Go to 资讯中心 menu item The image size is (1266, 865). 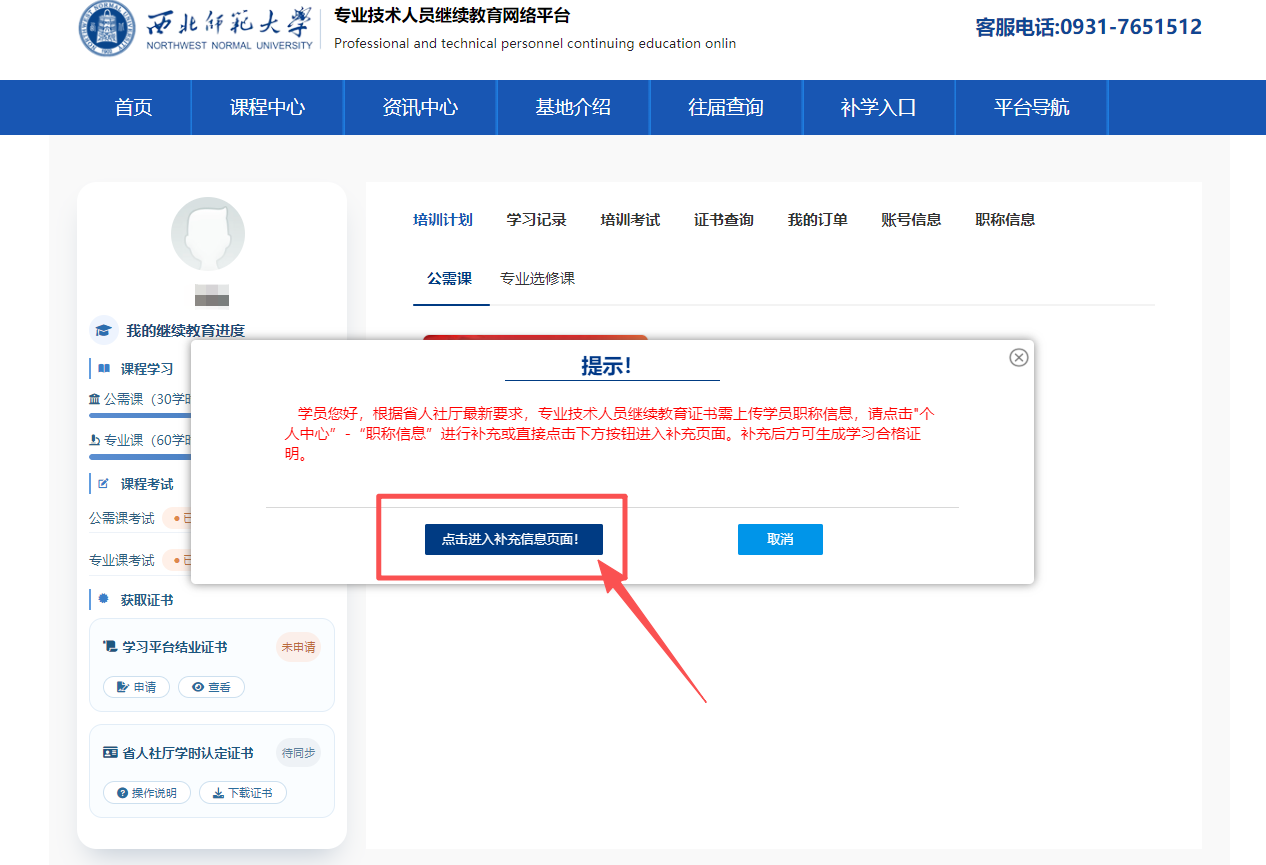pyautogui.click(x=420, y=107)
